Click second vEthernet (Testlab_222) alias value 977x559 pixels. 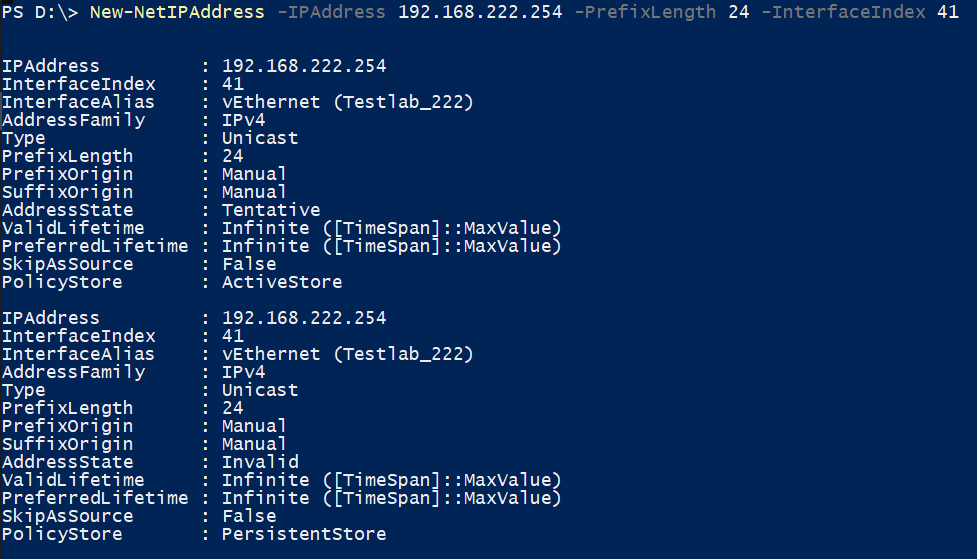pos(348,353)
